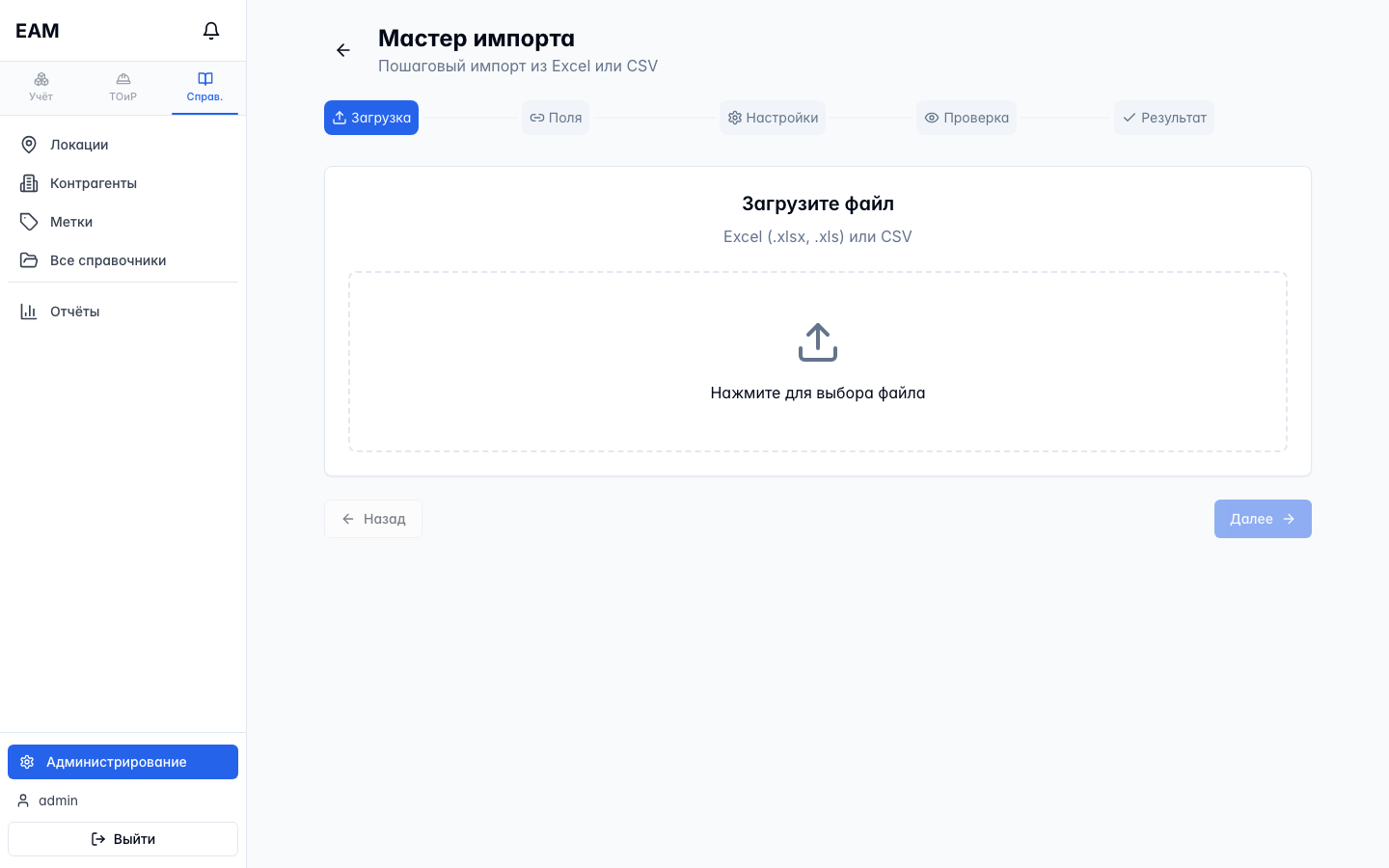Go to the Настройки wizard step
This screenshot has height=868, width=1389.
(x=773, y=118)
